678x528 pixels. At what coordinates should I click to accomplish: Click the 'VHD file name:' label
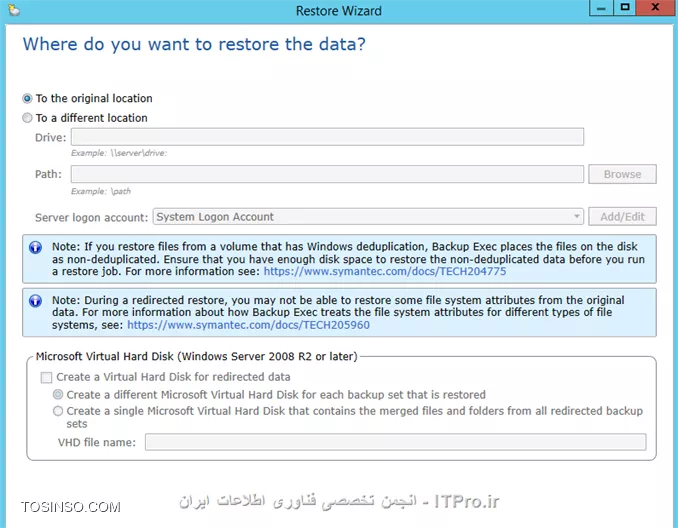(96, 442)
